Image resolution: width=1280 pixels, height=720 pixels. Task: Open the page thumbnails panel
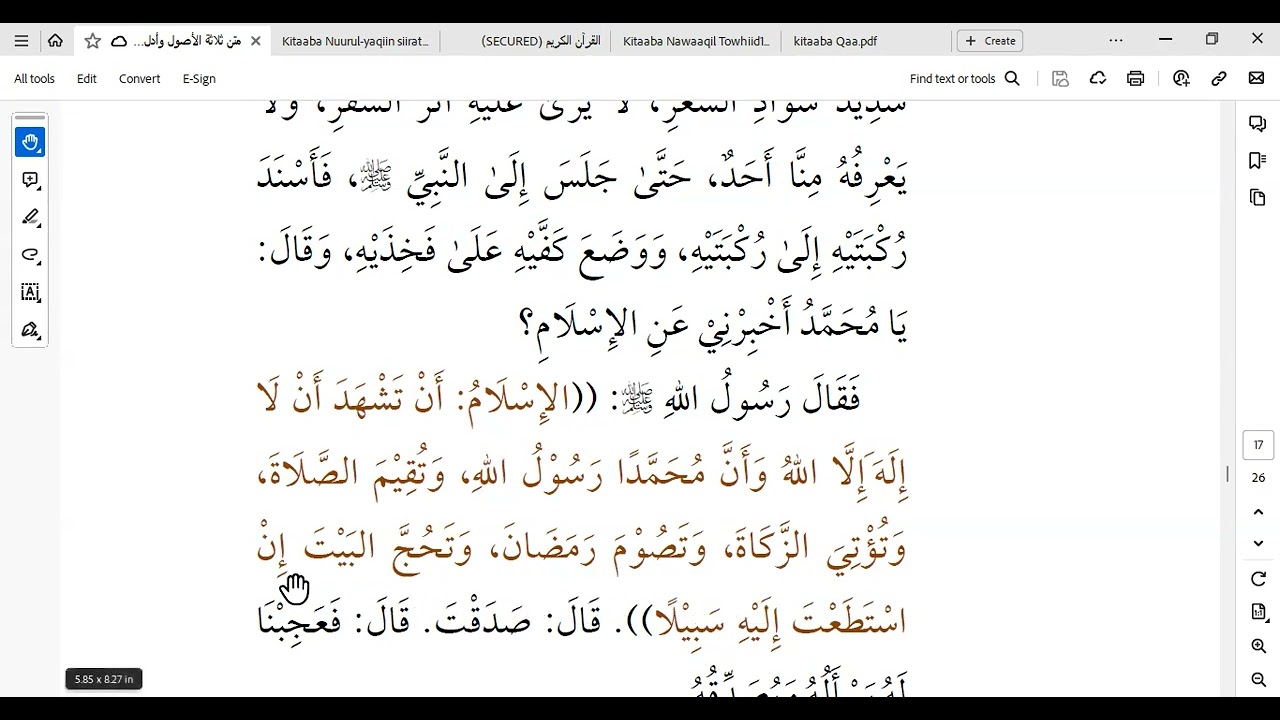tap(1258, 198)
